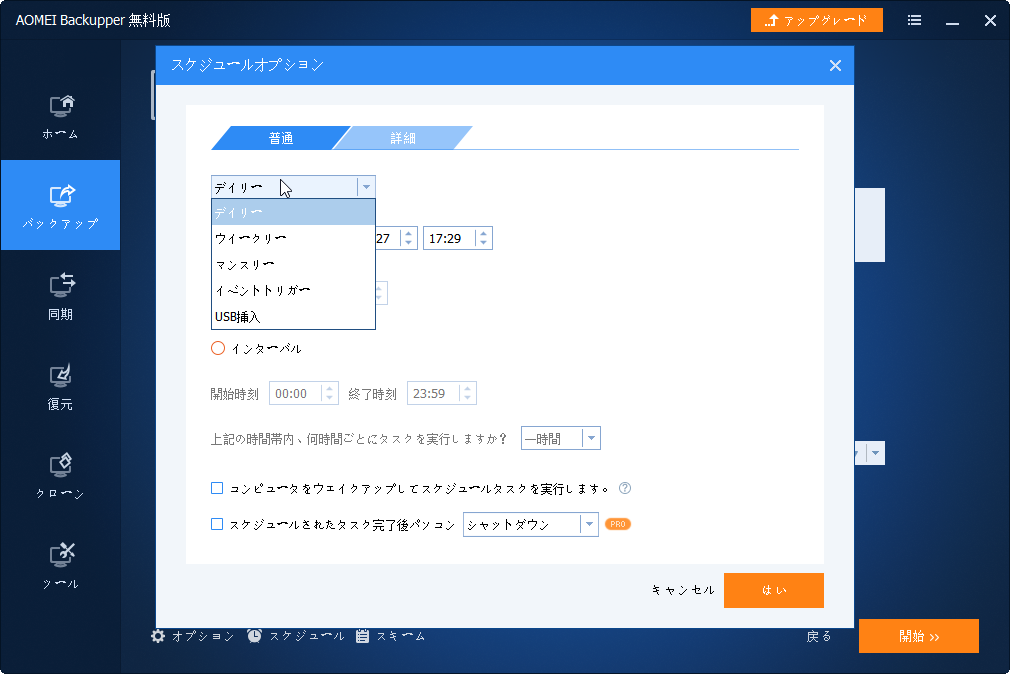This screenshot has height=674, width=1010.
Task: Click the help question mark icon
Action: [x=625, y=488]
